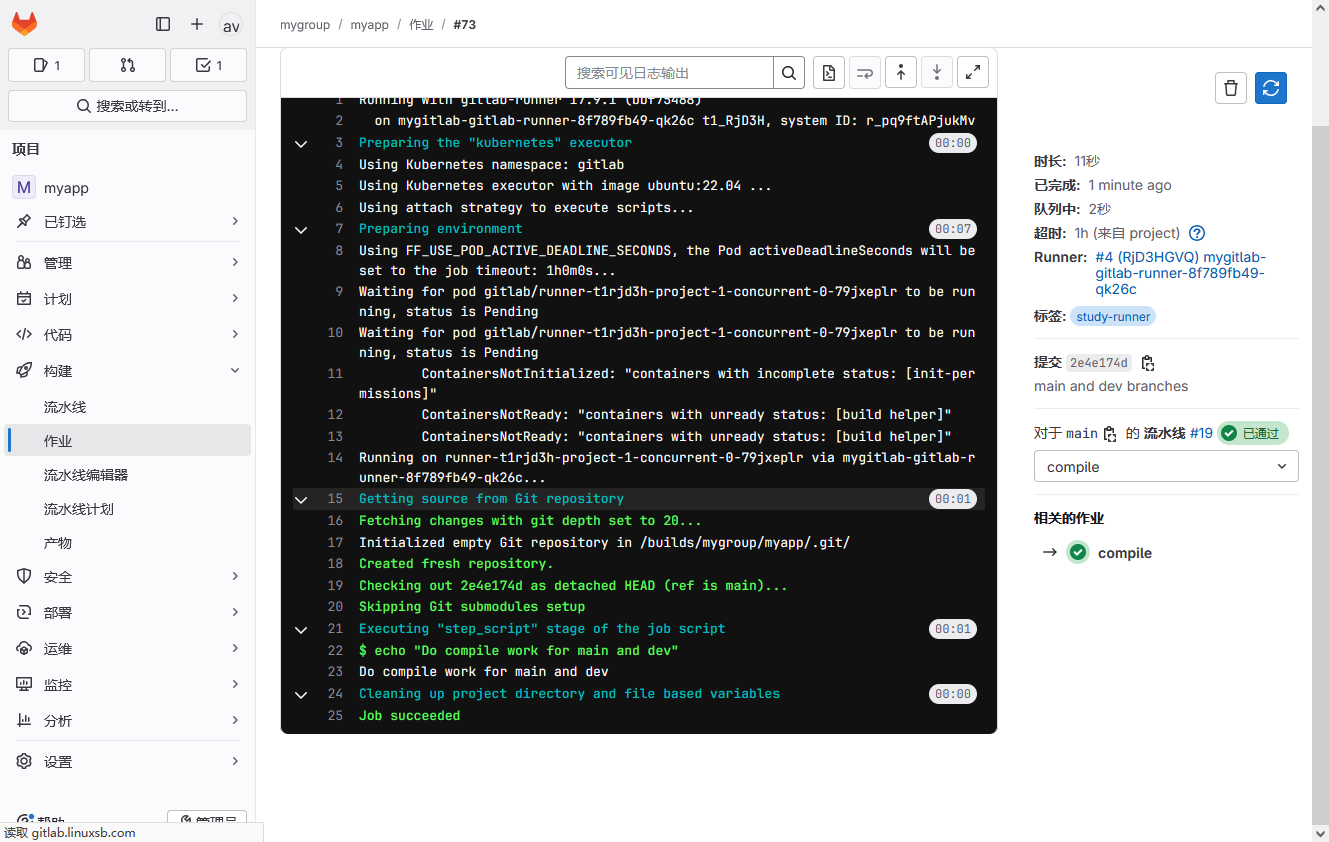Expand the 监控 sidebar menu
This screenshot has width=1329, height=842.
coord(127,685)
